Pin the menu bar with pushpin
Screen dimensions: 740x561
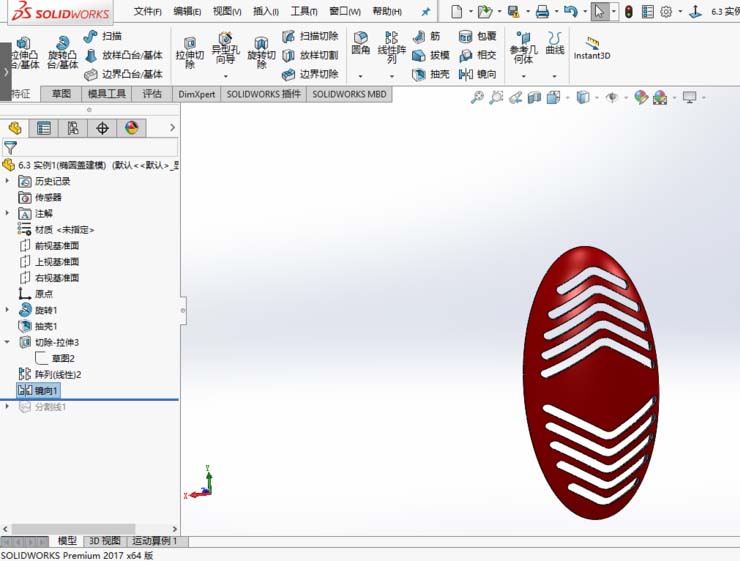point(425,12)
